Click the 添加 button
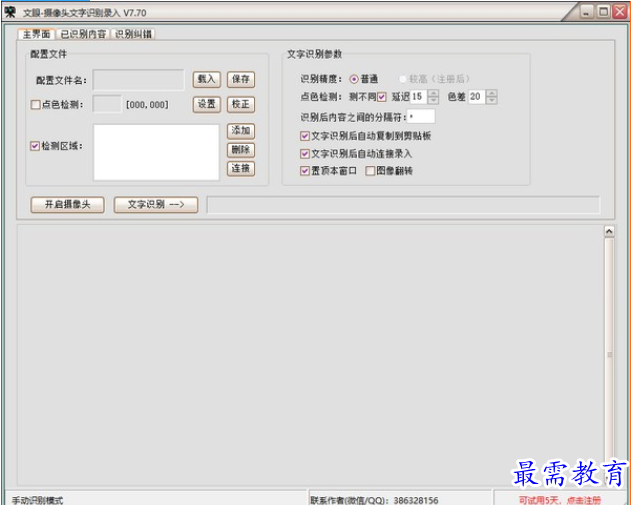This screenshot has width=635, height=505. coord(241,130)
